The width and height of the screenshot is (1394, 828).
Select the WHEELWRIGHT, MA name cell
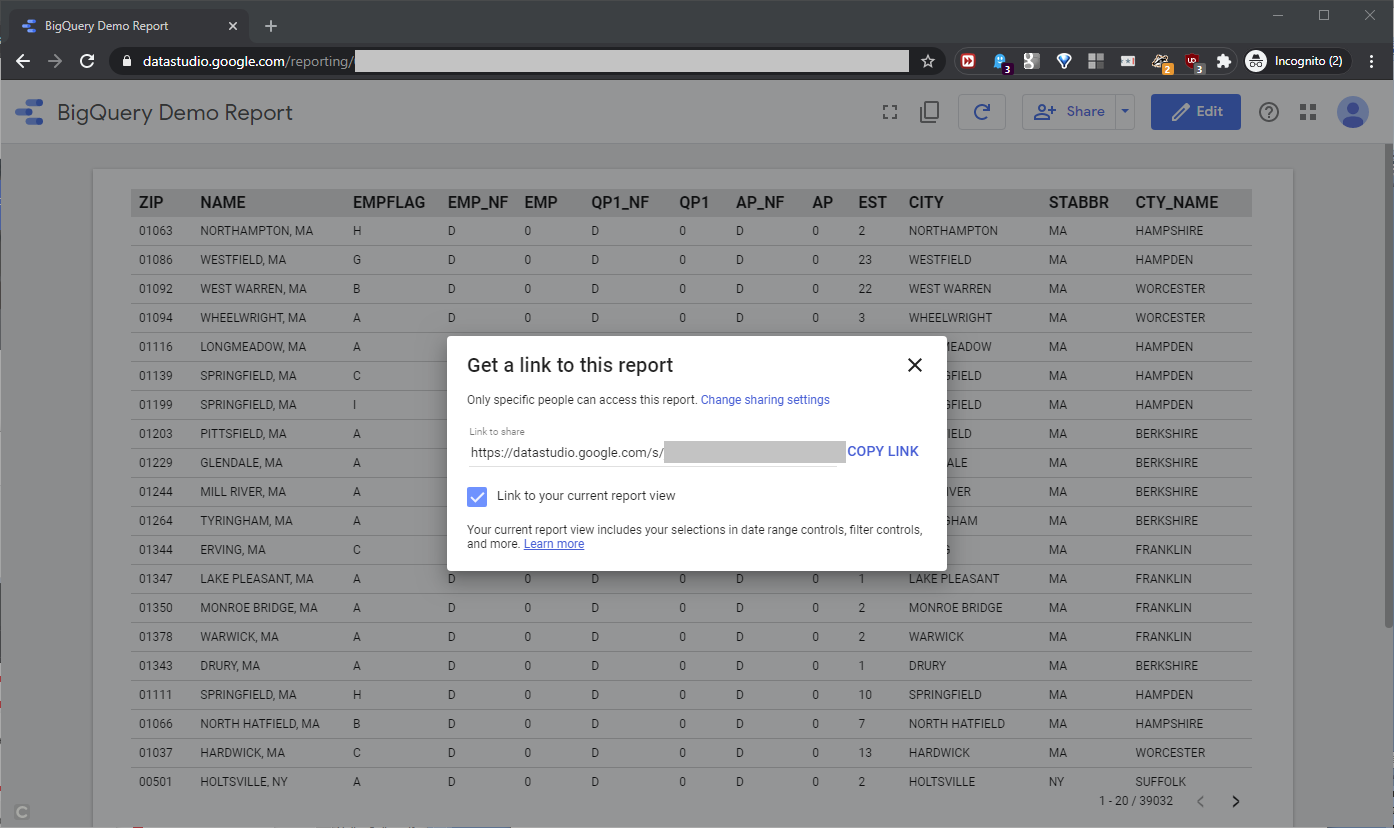pyautogui.click(x=253, y=318)
